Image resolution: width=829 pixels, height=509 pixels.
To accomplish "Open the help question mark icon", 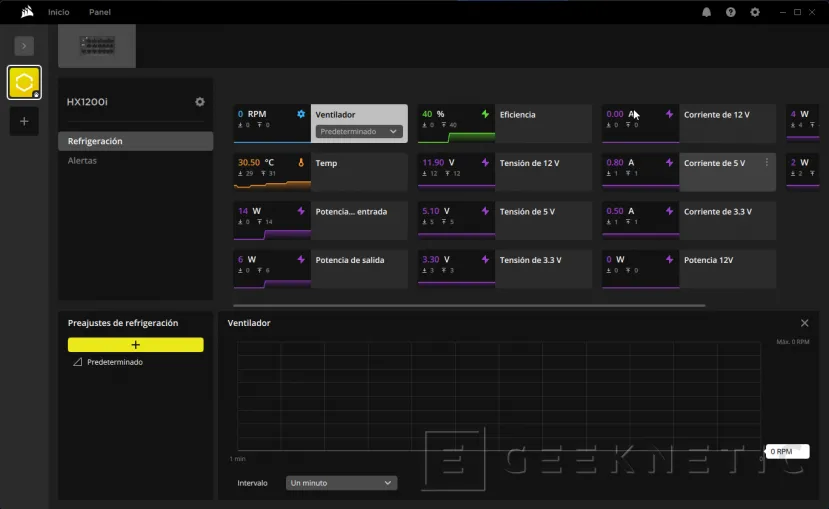I will tap(731, 12).
